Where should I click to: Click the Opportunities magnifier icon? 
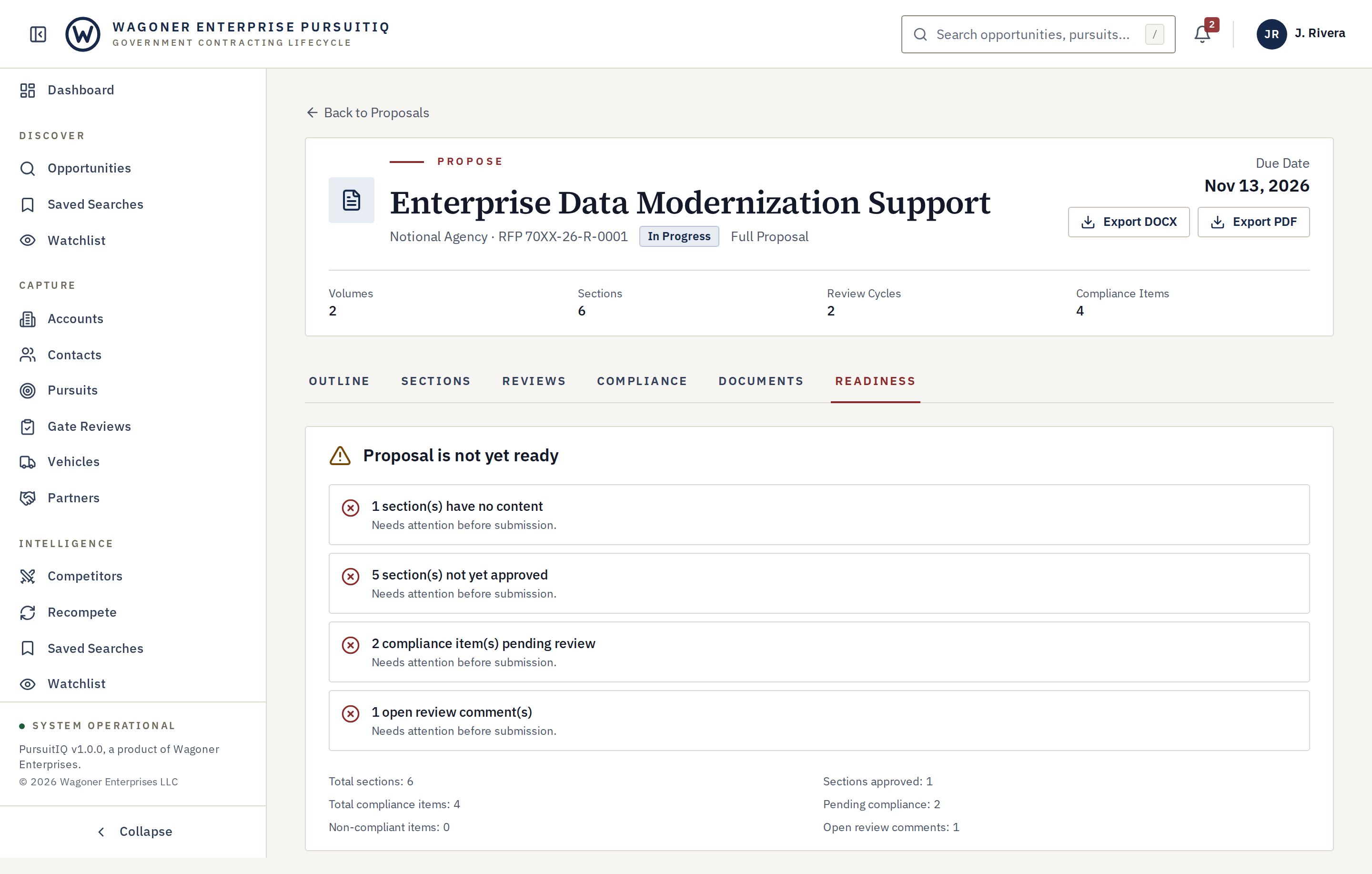(x=27, y=168)
